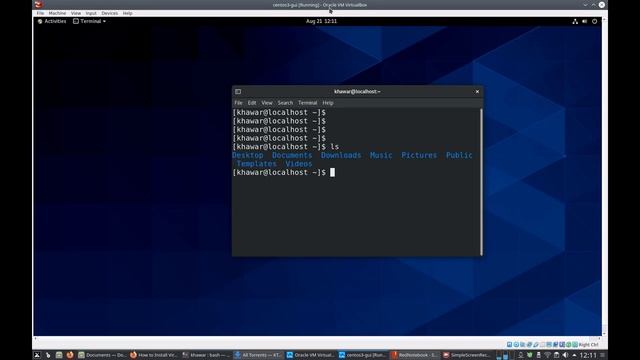Viewport: 640px width, 360px height.
Task: Open the VirtualBox Help menu
Action: pos(127,13)
